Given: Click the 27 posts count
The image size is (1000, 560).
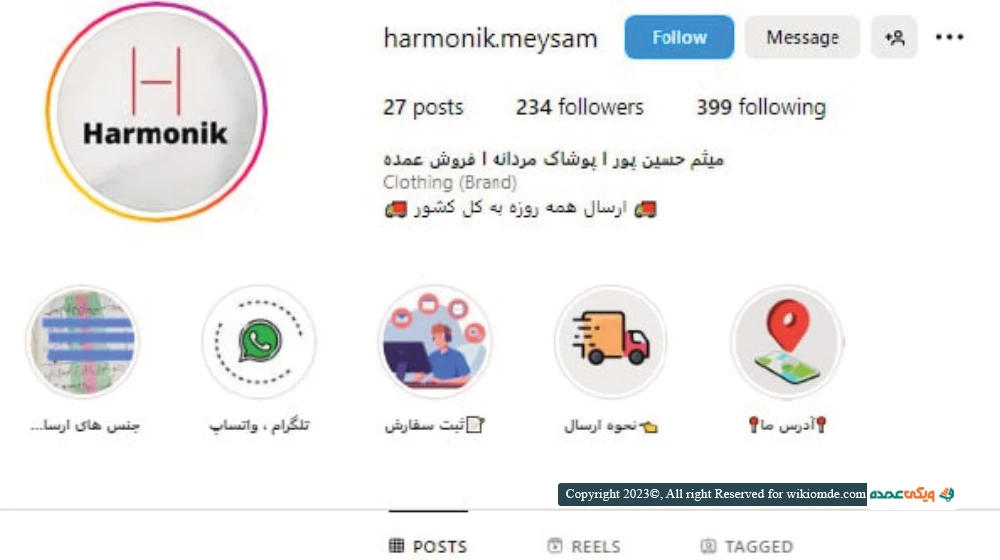Looking at the screenshot, I should (423, 107).
